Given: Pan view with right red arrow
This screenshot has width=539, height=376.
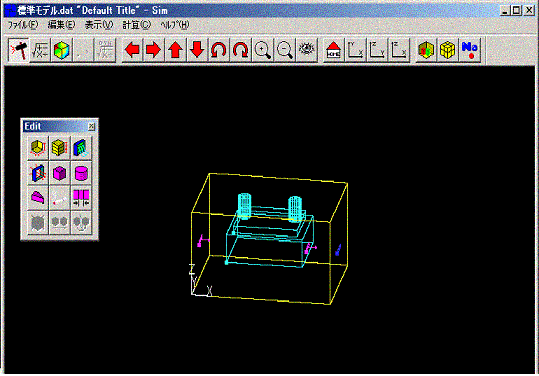Looking at the screenshot, I should (x=154, y=50).
